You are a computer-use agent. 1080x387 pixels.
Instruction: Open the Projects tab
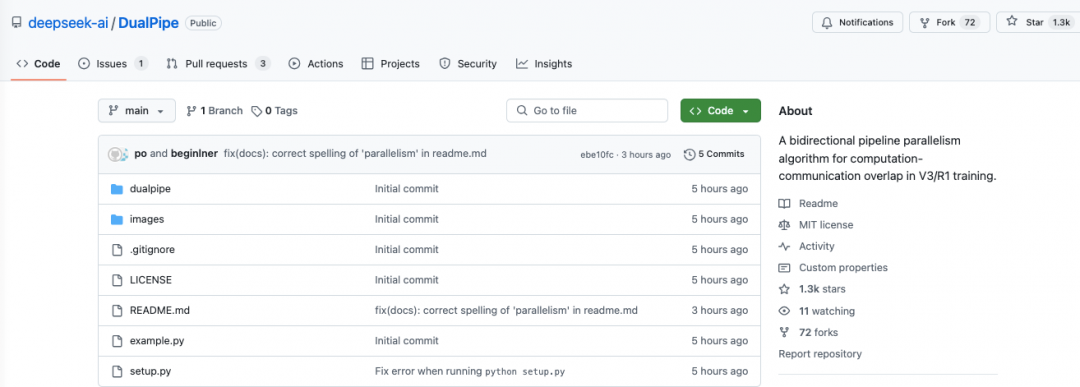(390, 63)
